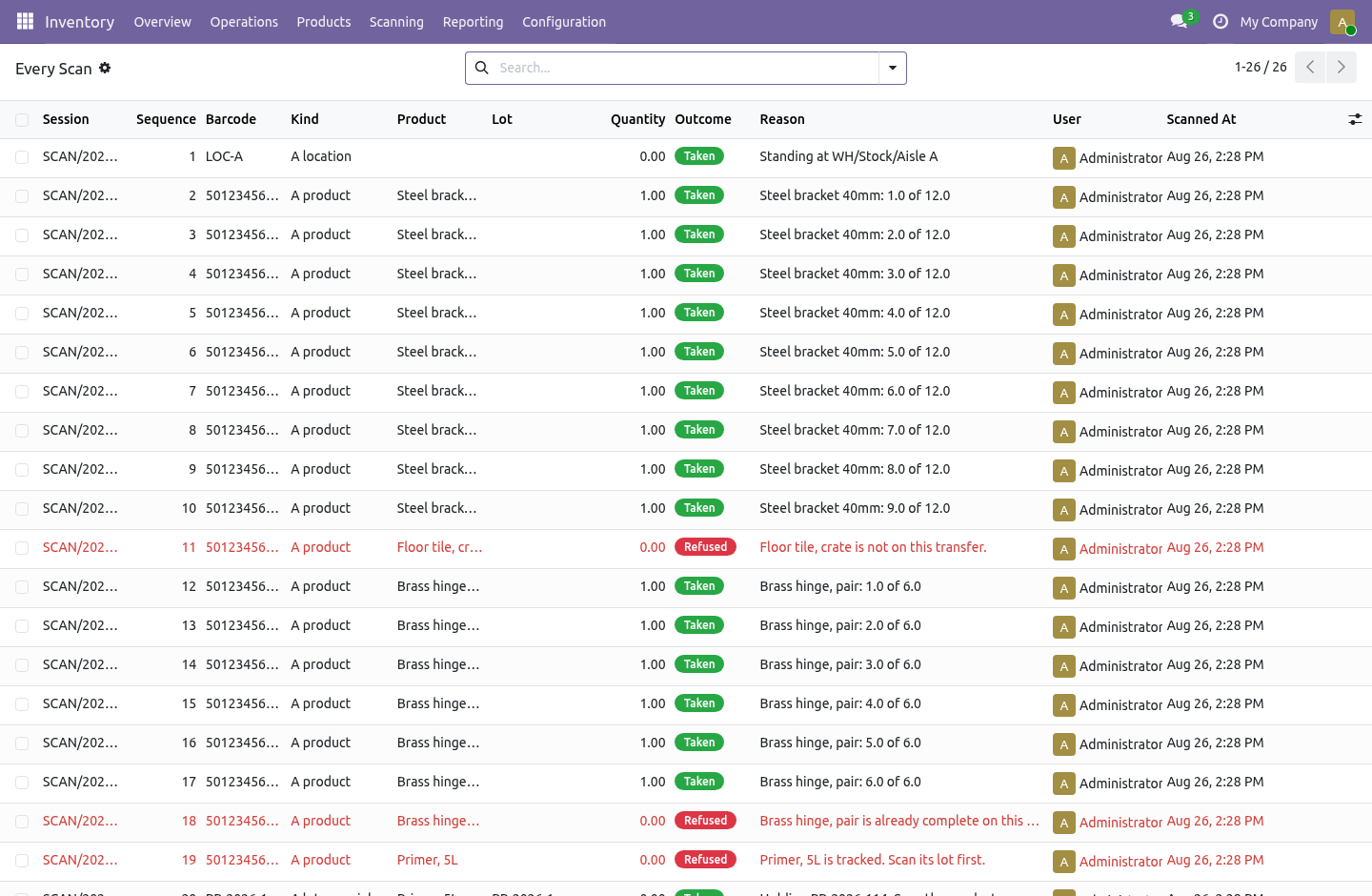
Task: Expand the search options dropdown arrow
Action: (893, 68)
